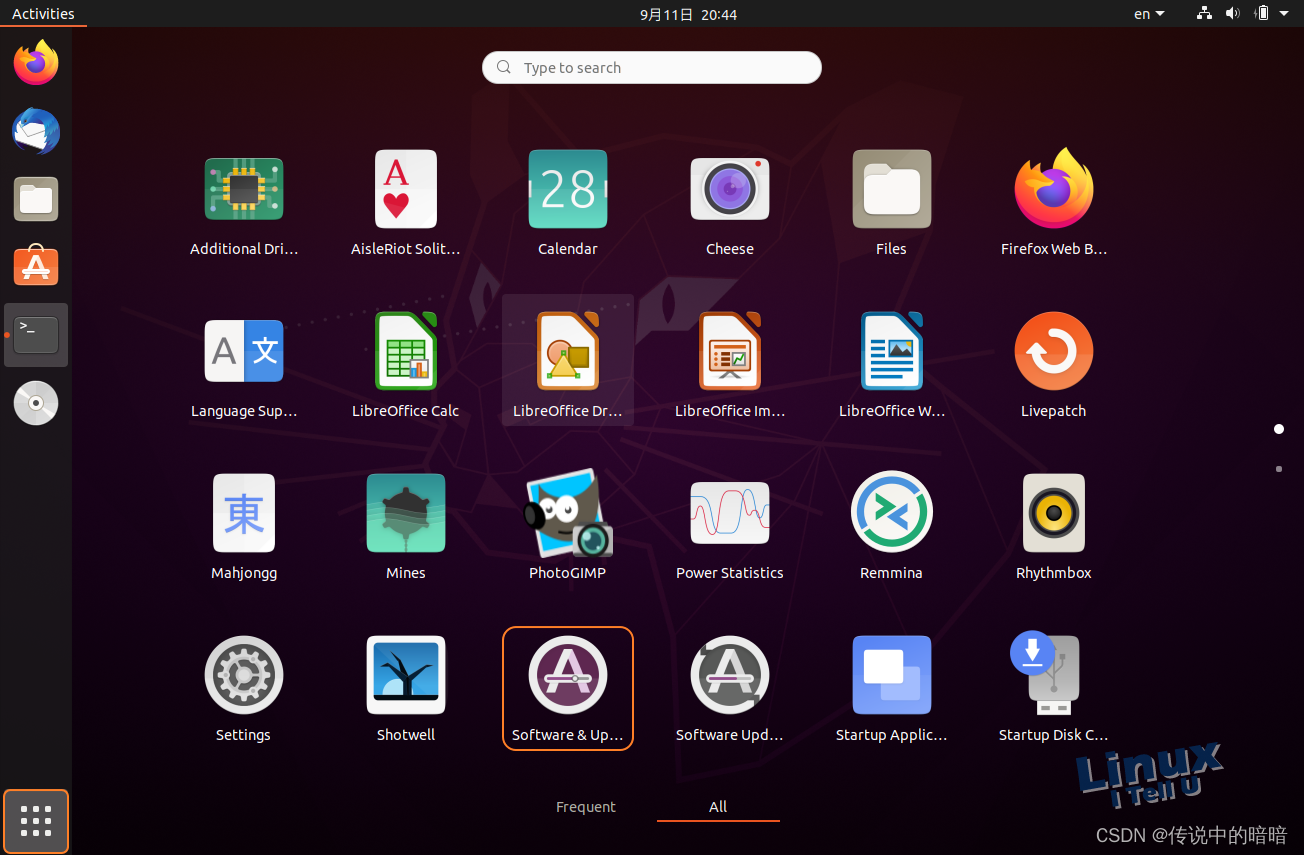Viewport: 1304px width, 855px height.
Task: Open the en input source dropdown
Action: point(1149,14)
